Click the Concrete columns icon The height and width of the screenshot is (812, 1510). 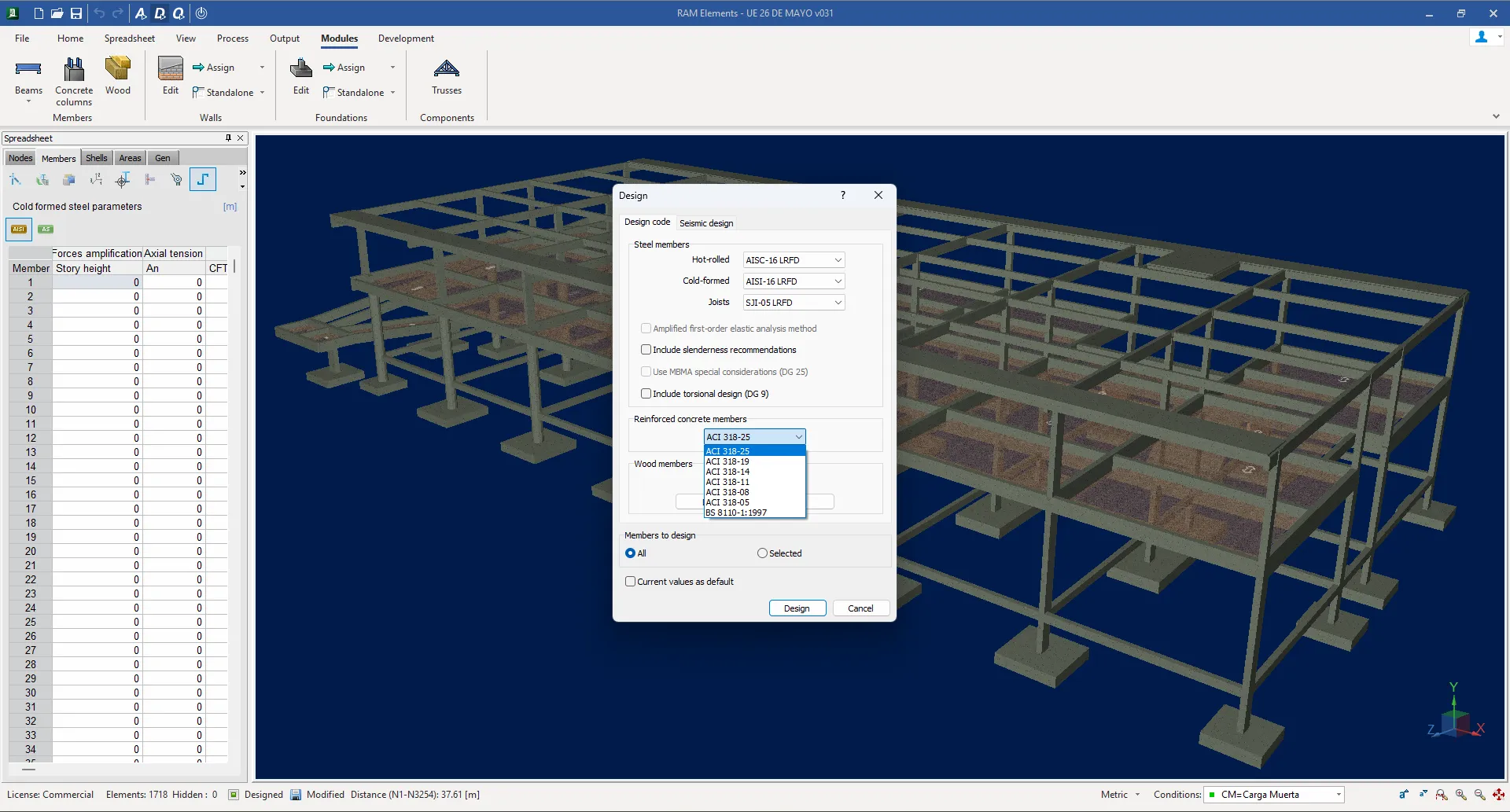pos(74,71)
